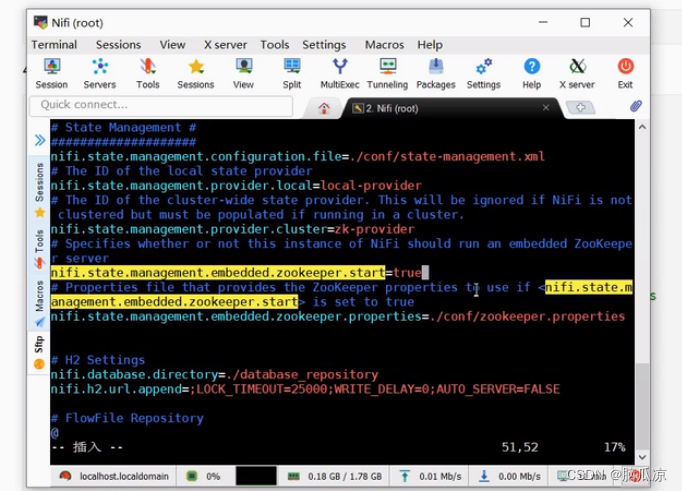Click the terminal scrollbar up arrow
This screenshot has height=491, width=682.
(642, 127)
